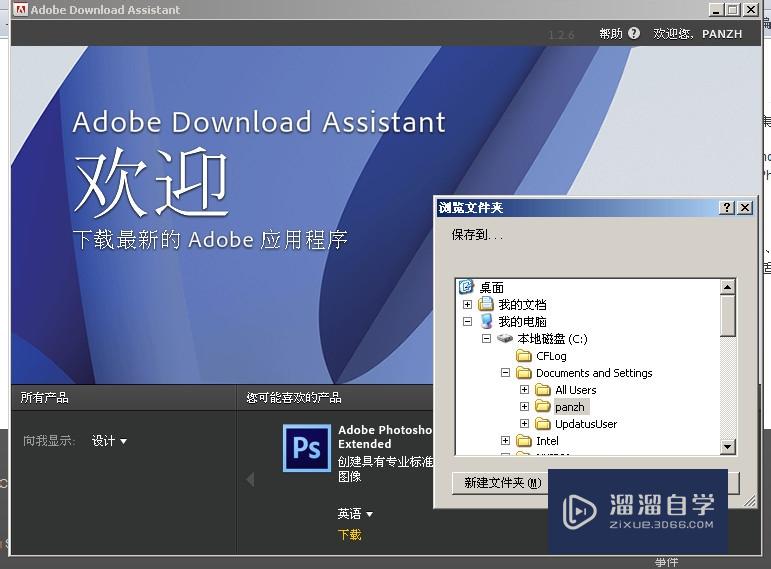
Task: Select Intel label in tree
Action: click(547, 441)
